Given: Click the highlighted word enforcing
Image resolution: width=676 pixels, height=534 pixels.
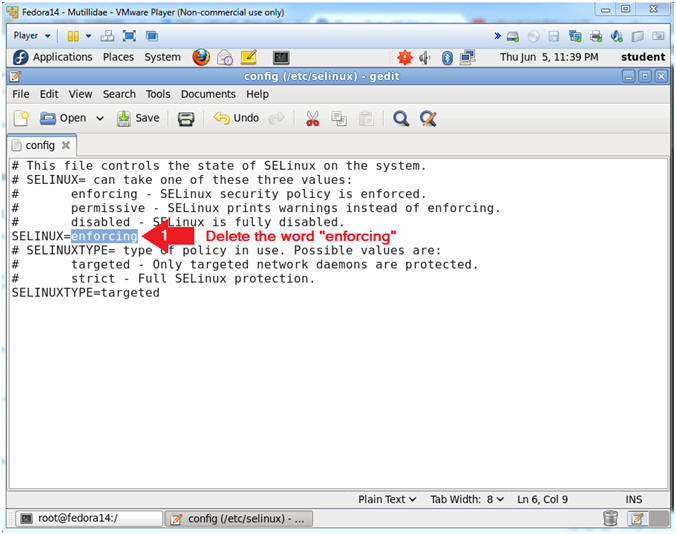Looking at the screenshot, I should (104, 236).
